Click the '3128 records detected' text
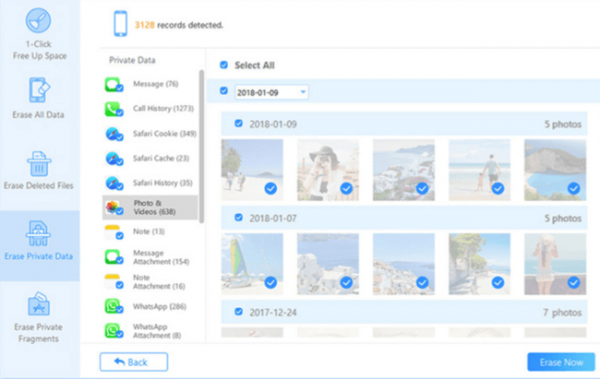 [x=179, y=25]
